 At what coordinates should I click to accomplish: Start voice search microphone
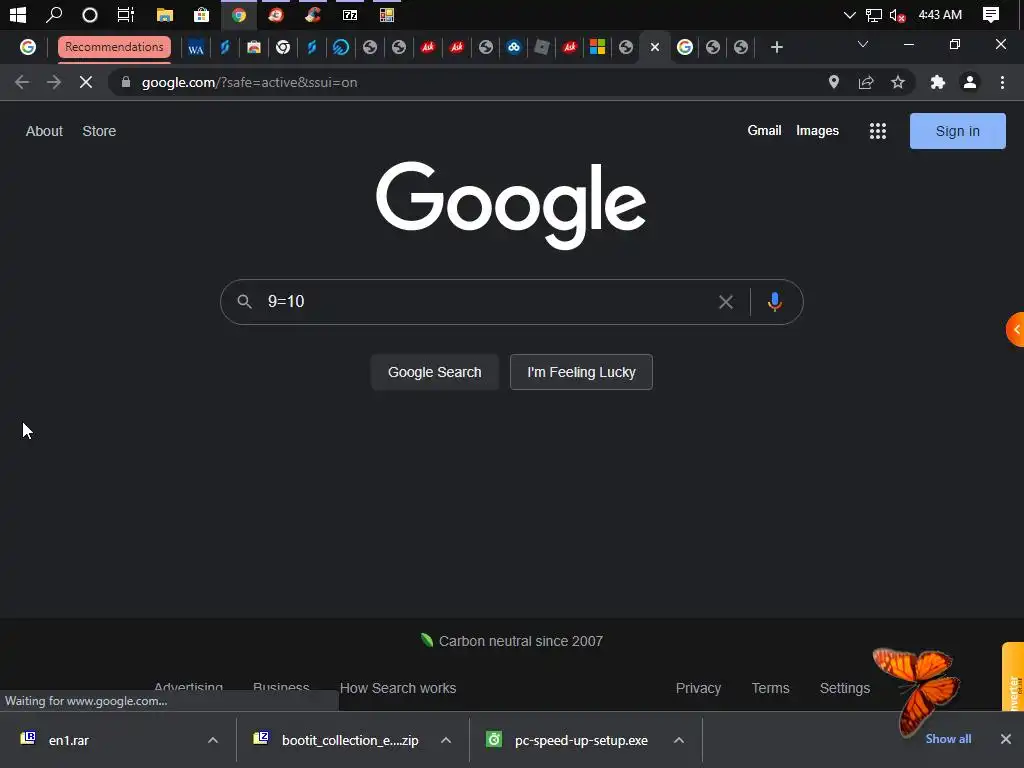pos(775,302)
